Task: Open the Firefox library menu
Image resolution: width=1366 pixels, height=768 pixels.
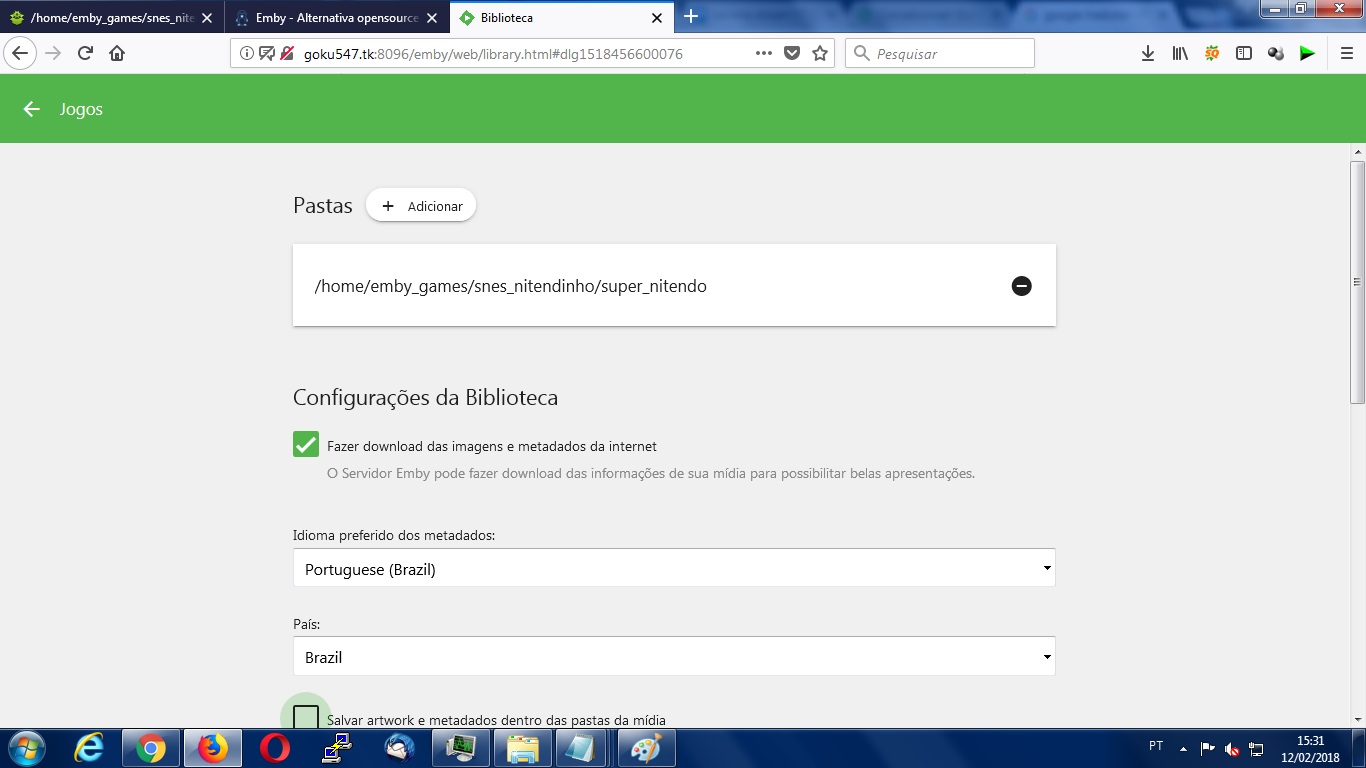Action: point(1180,54)
